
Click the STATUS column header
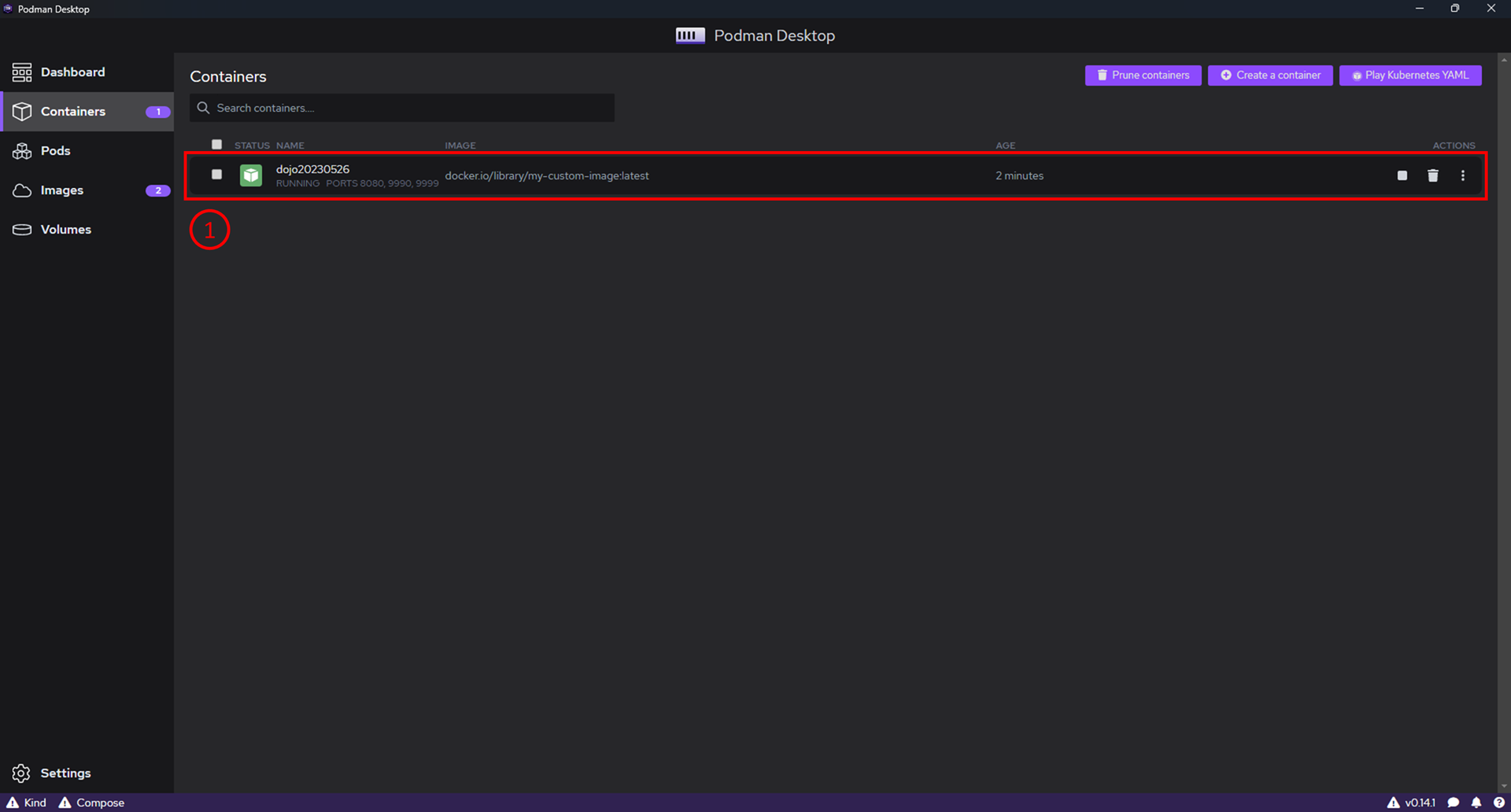click(x=252, y=146)
